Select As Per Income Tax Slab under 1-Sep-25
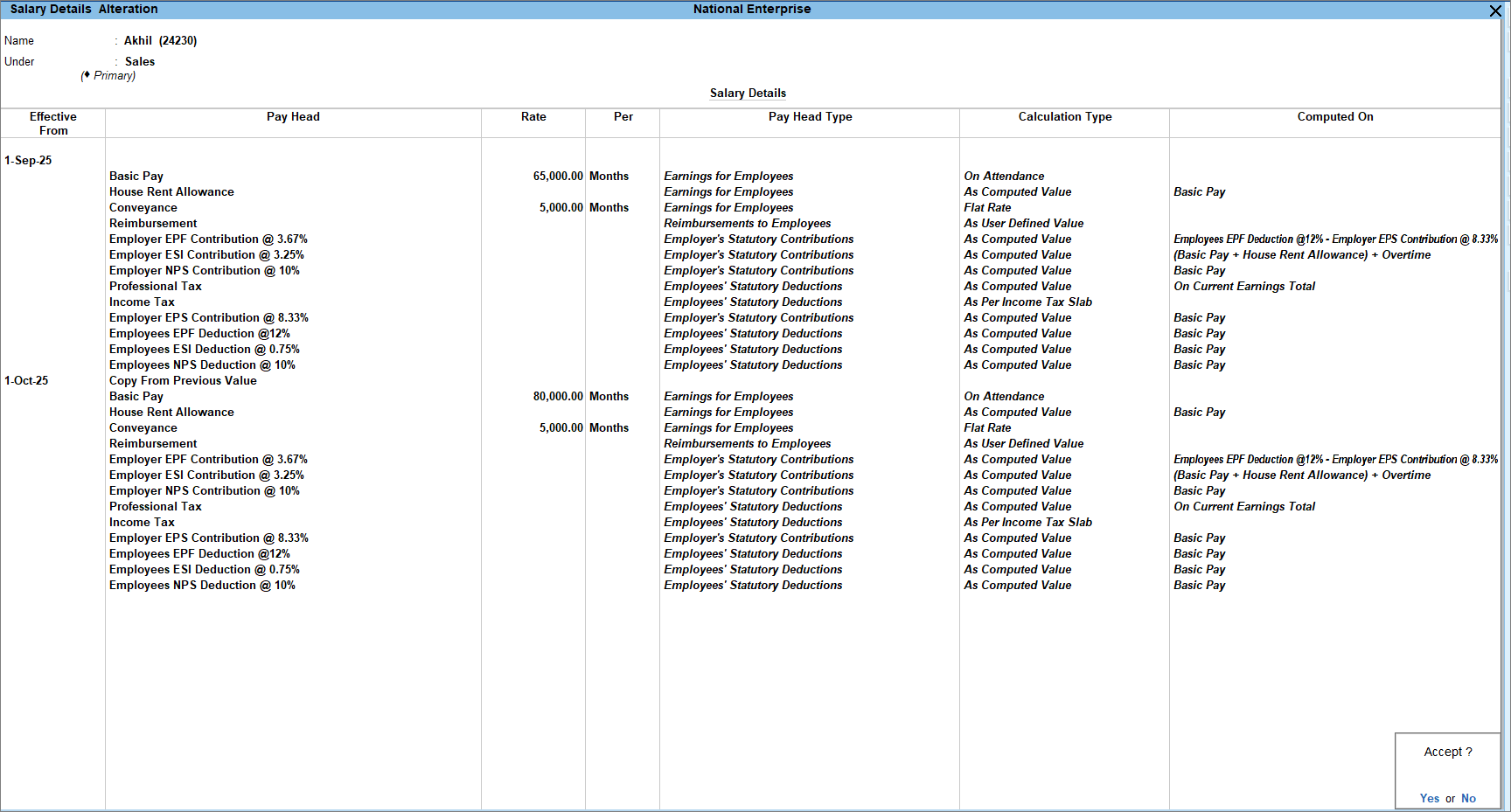 (1027, 302)
